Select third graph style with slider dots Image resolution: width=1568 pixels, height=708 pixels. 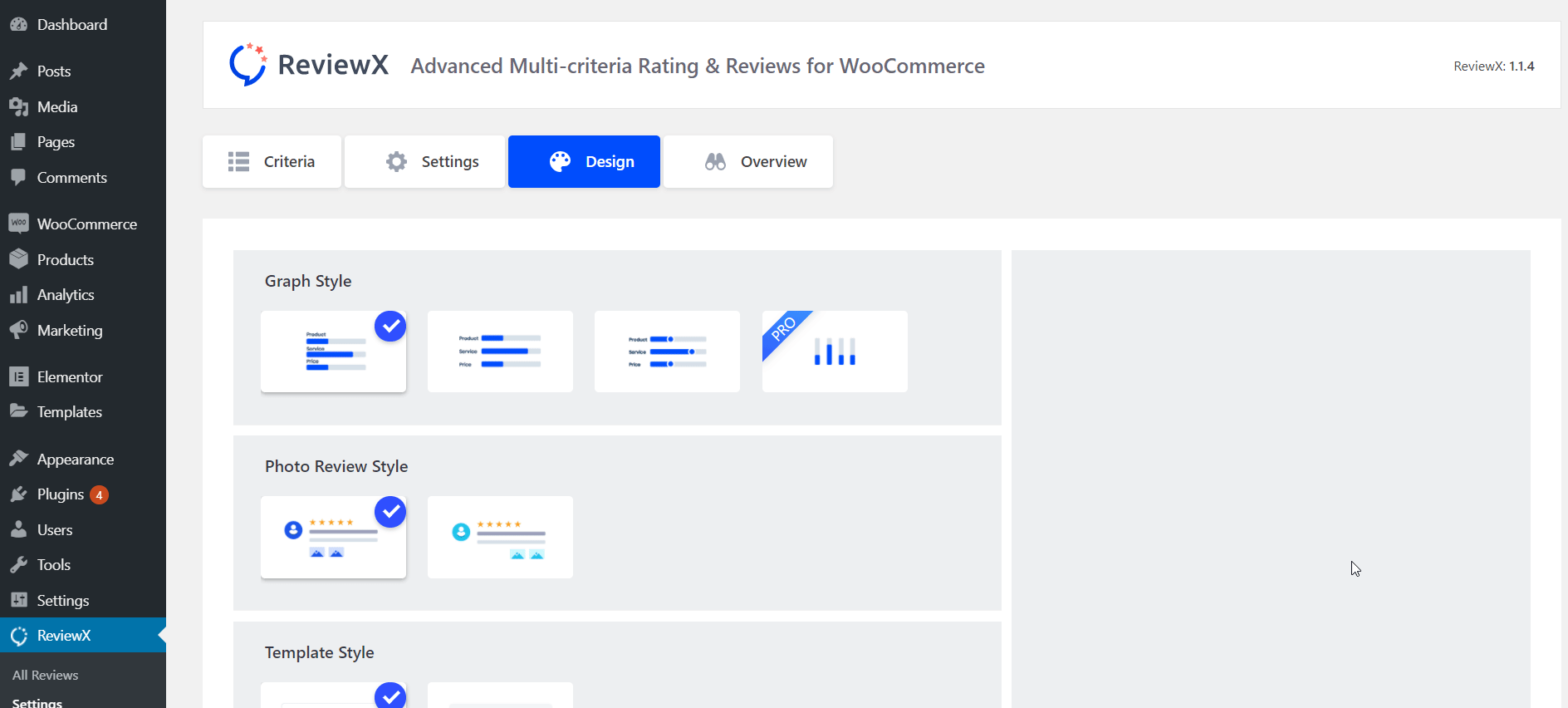[667, 352]
